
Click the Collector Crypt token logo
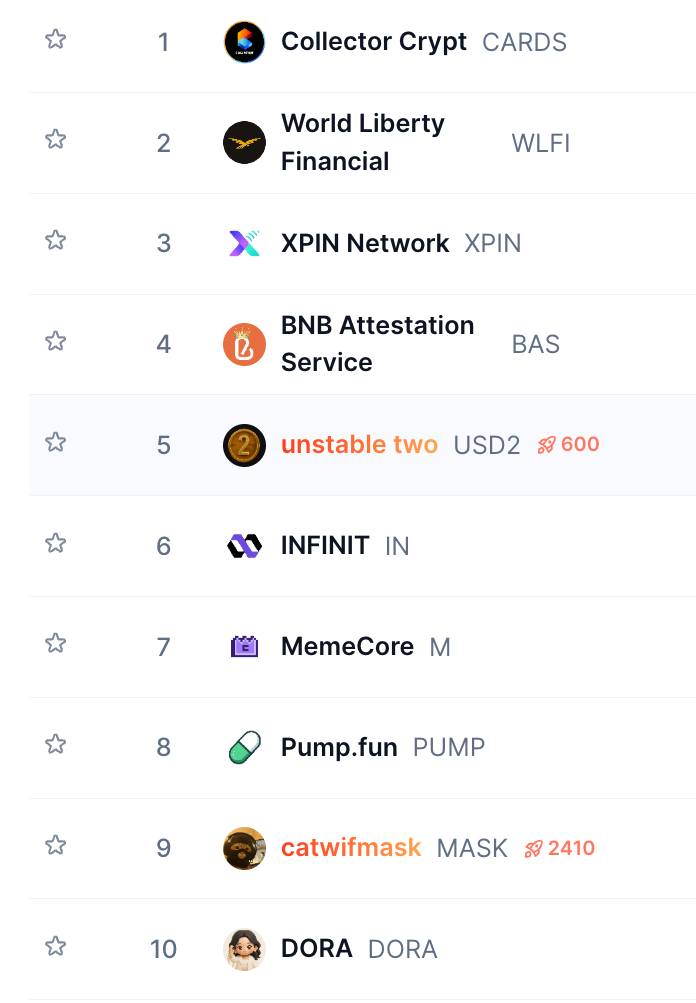244,42
